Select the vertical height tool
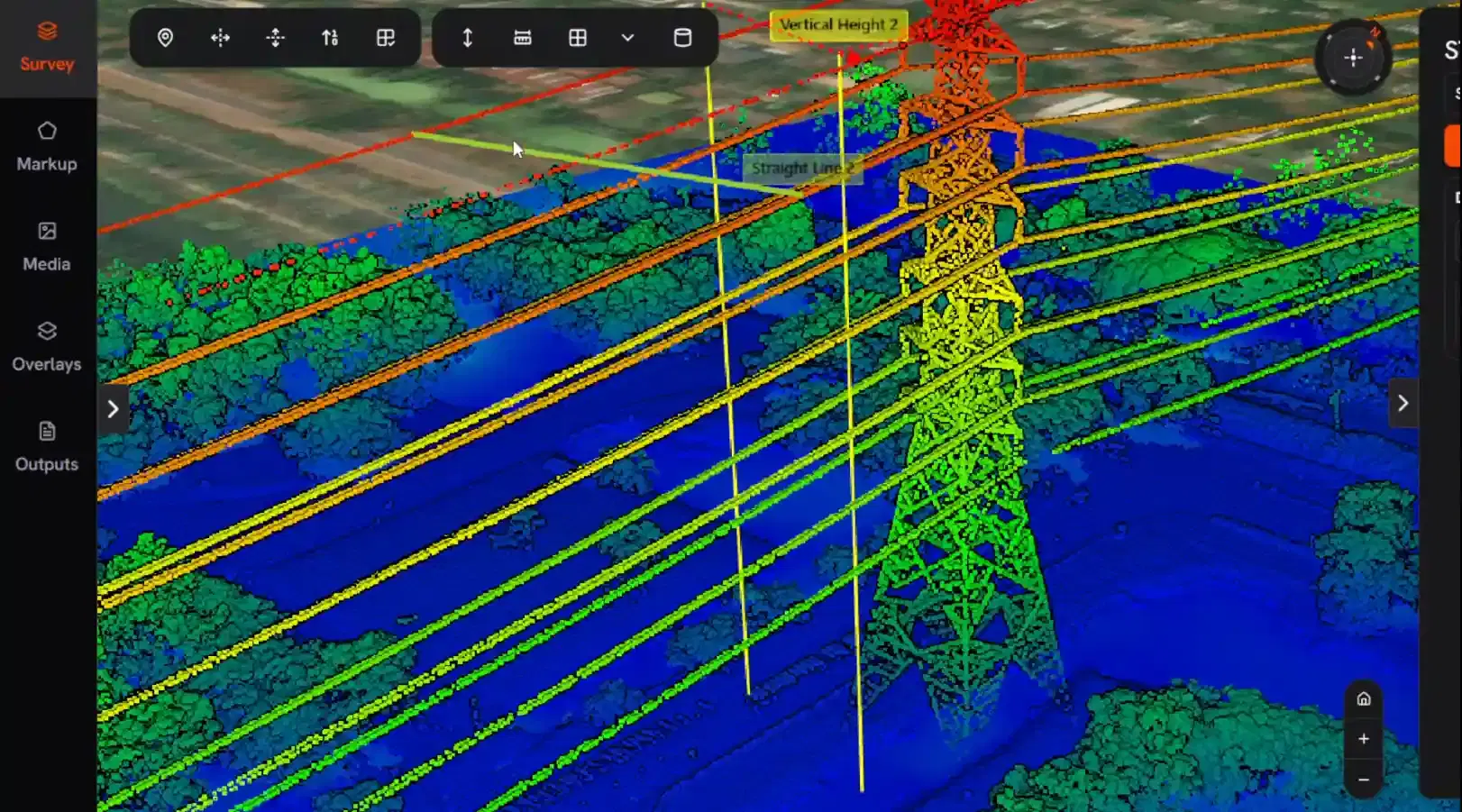The height and width of the screenshot is (812, 1462). click(468, 38)
